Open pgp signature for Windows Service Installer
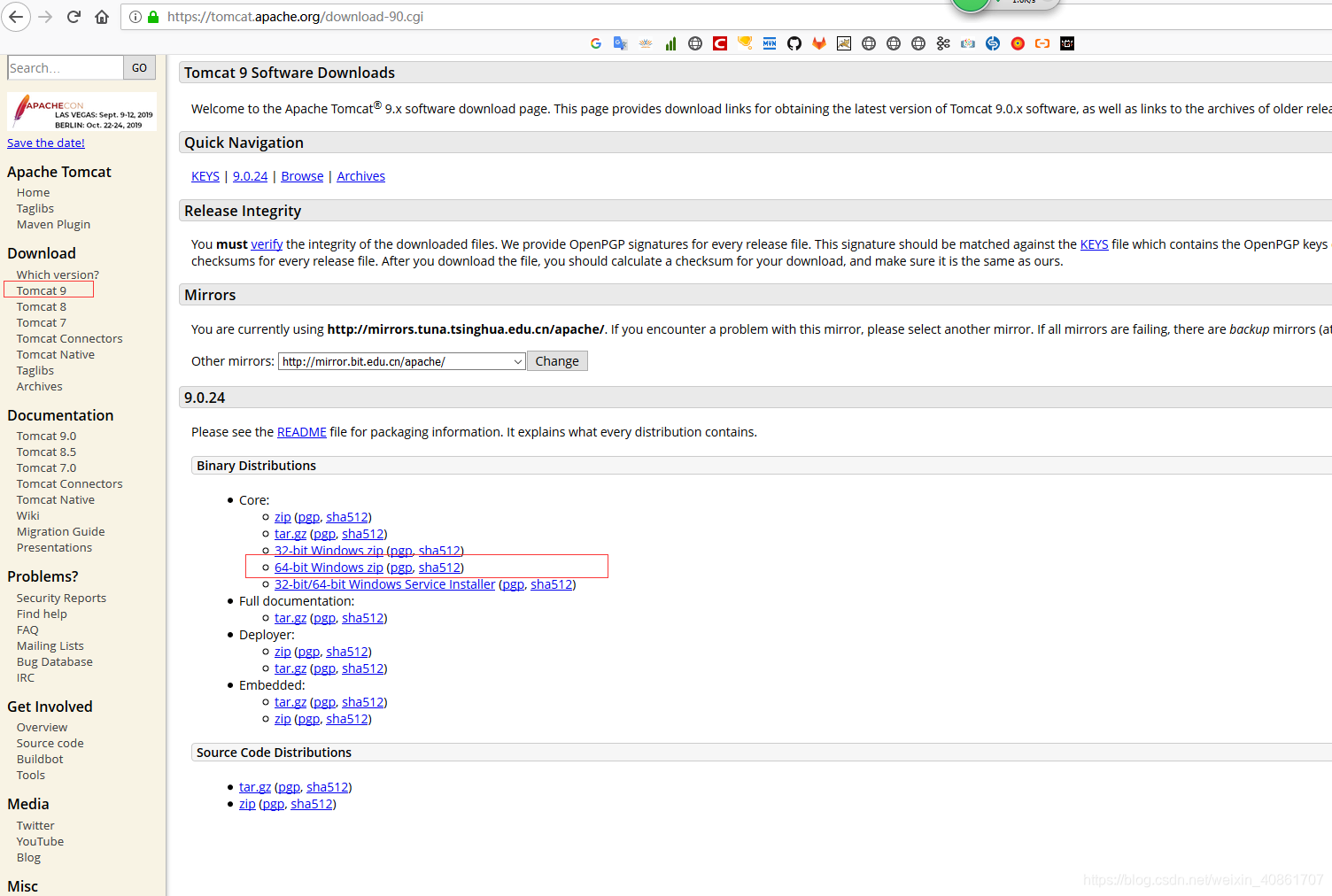The width and height of the screenshot is (1332, 896). [x=514, y=584]
